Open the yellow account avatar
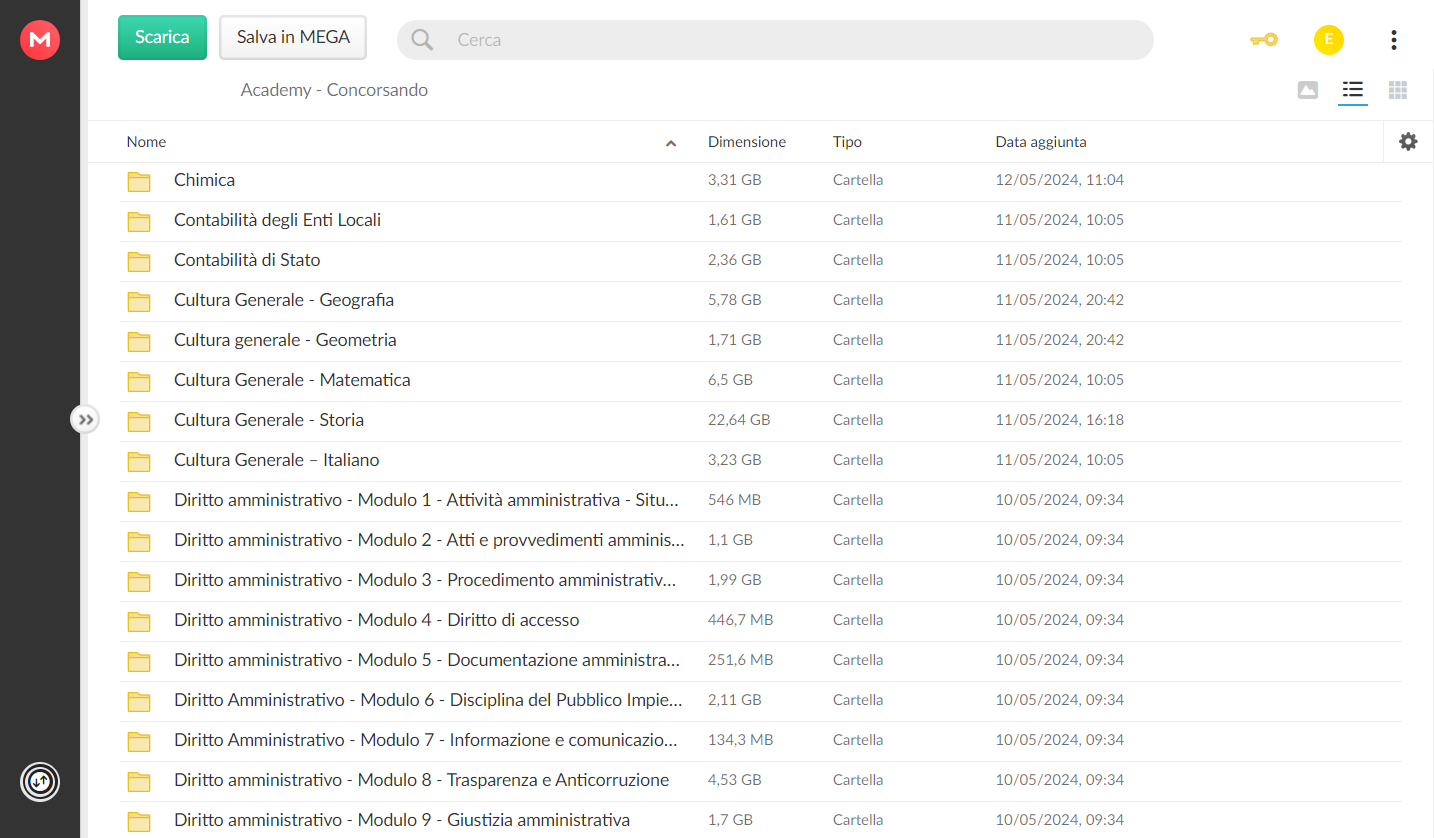Viewport: 1434px width, 838px height. coord(1328,40)
